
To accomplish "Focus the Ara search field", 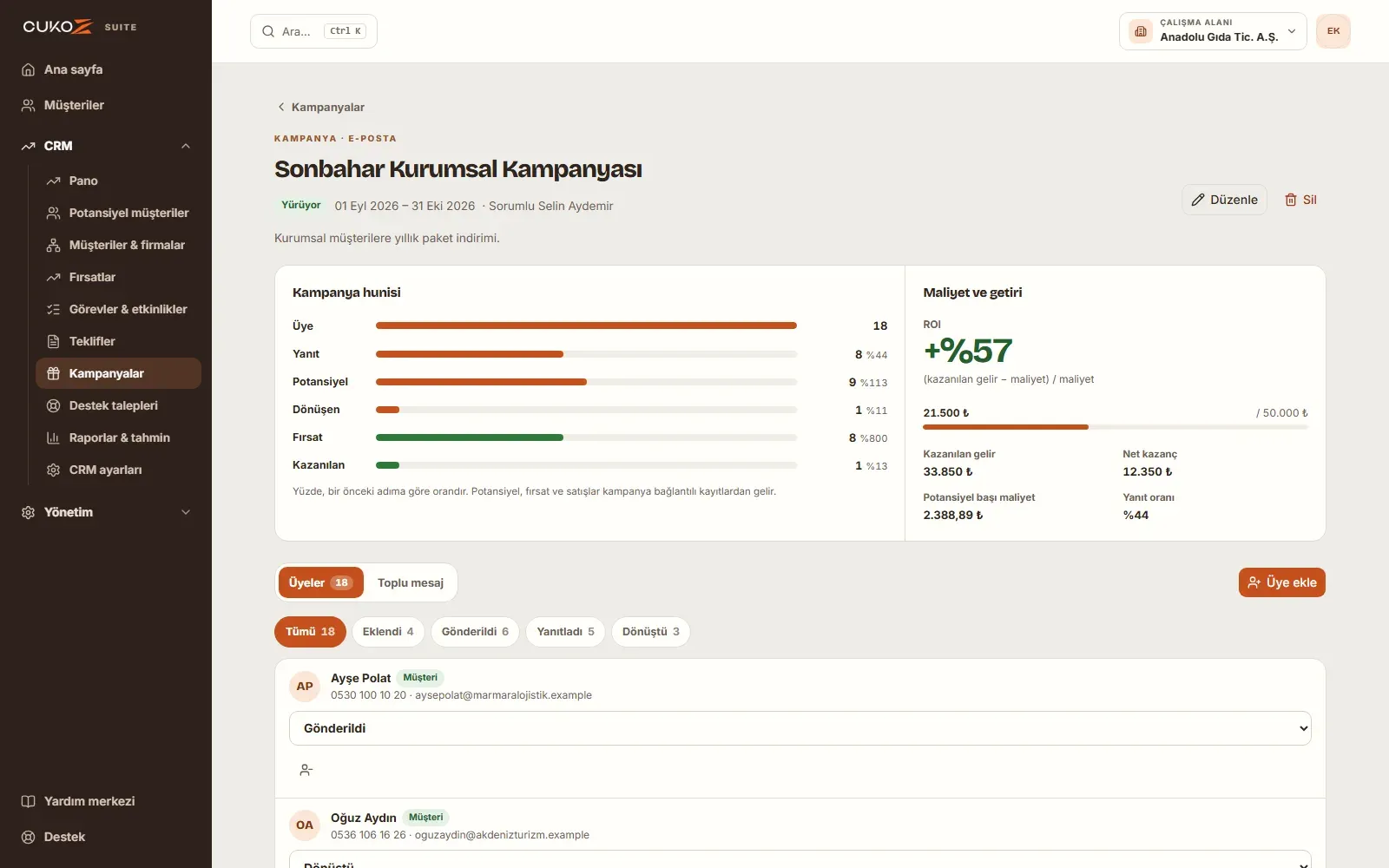I will pyautogui.click(x=313, y=31).
